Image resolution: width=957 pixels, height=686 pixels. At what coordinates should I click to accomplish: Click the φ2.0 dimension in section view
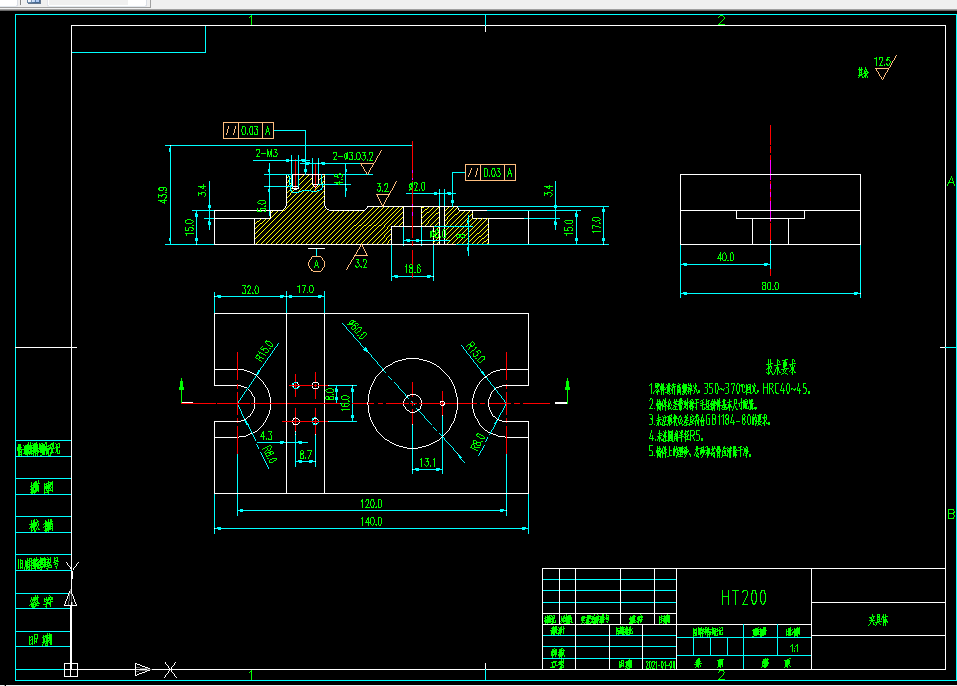click(417, 187)
